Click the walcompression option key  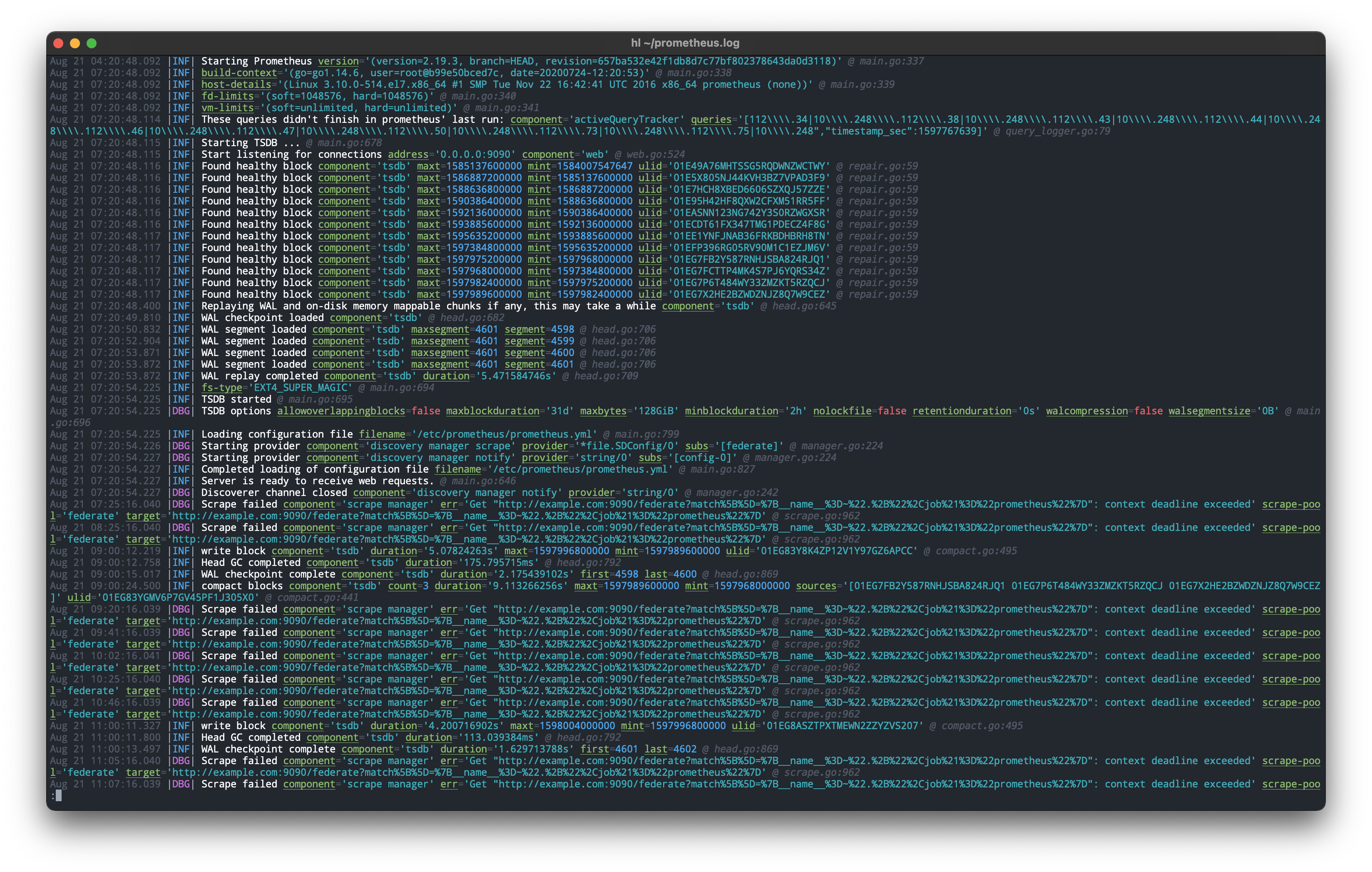pos(1086,411)
